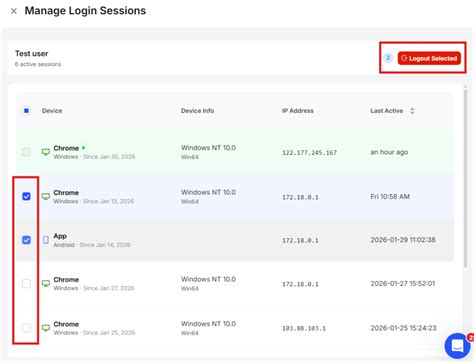Screen dimensions: 474x362
Task: Click the 'Fri 10:58 AM' value
Action: 390,197
